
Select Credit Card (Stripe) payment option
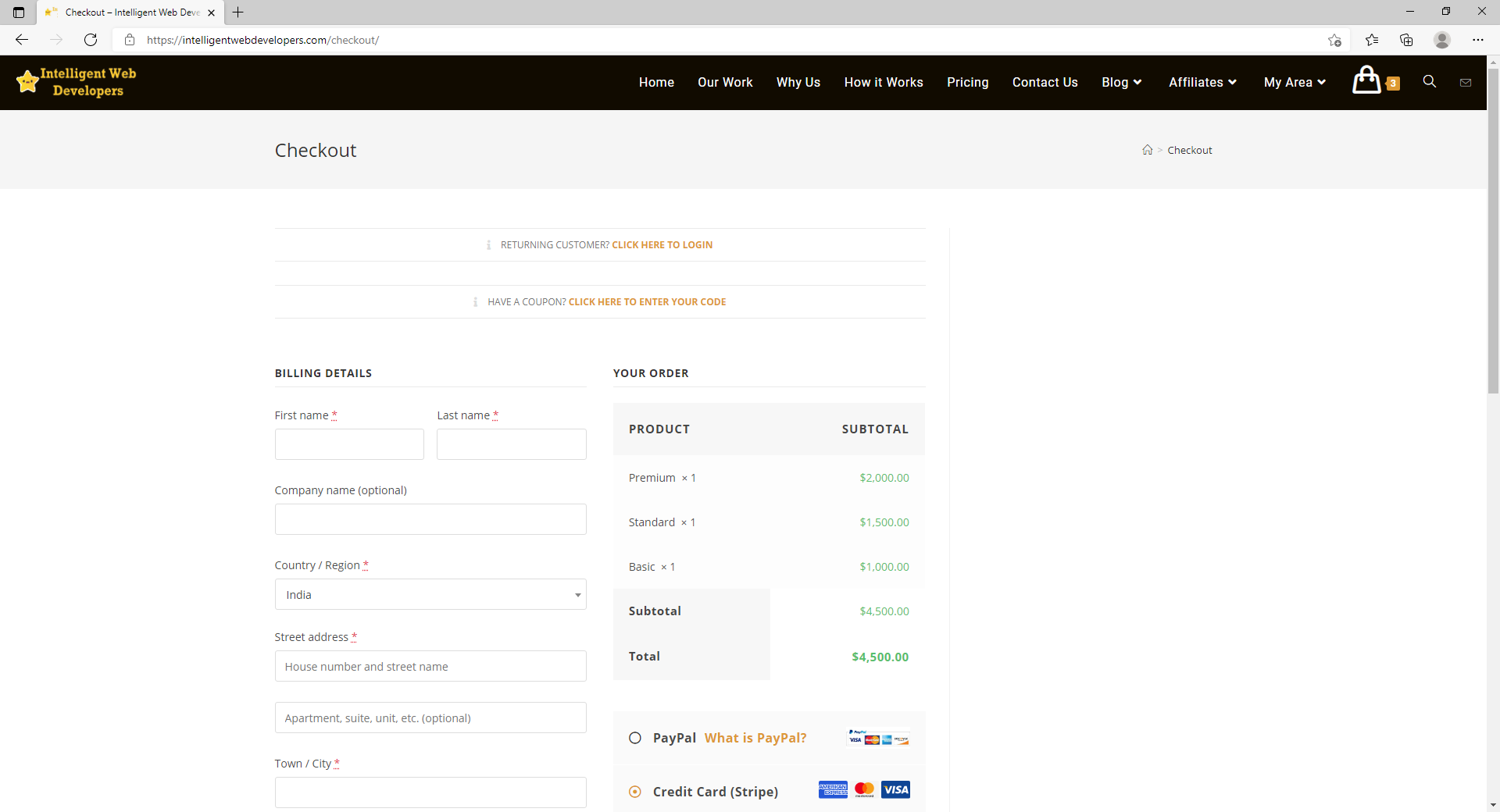pyautogui.click(x=634, y=791)
